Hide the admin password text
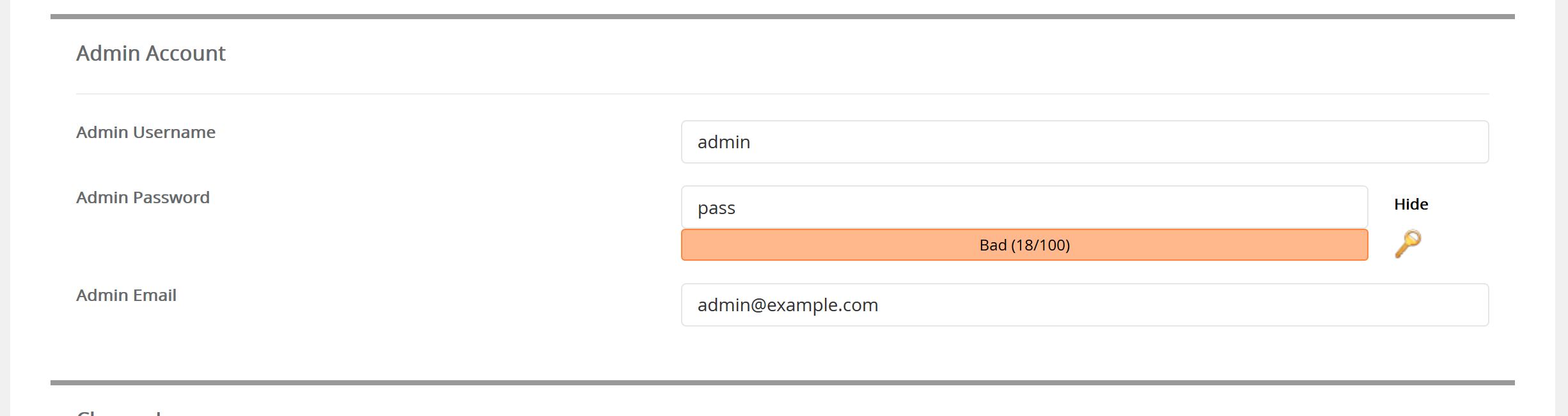This screenshot has height=416, width=1568. (1411, 204)
